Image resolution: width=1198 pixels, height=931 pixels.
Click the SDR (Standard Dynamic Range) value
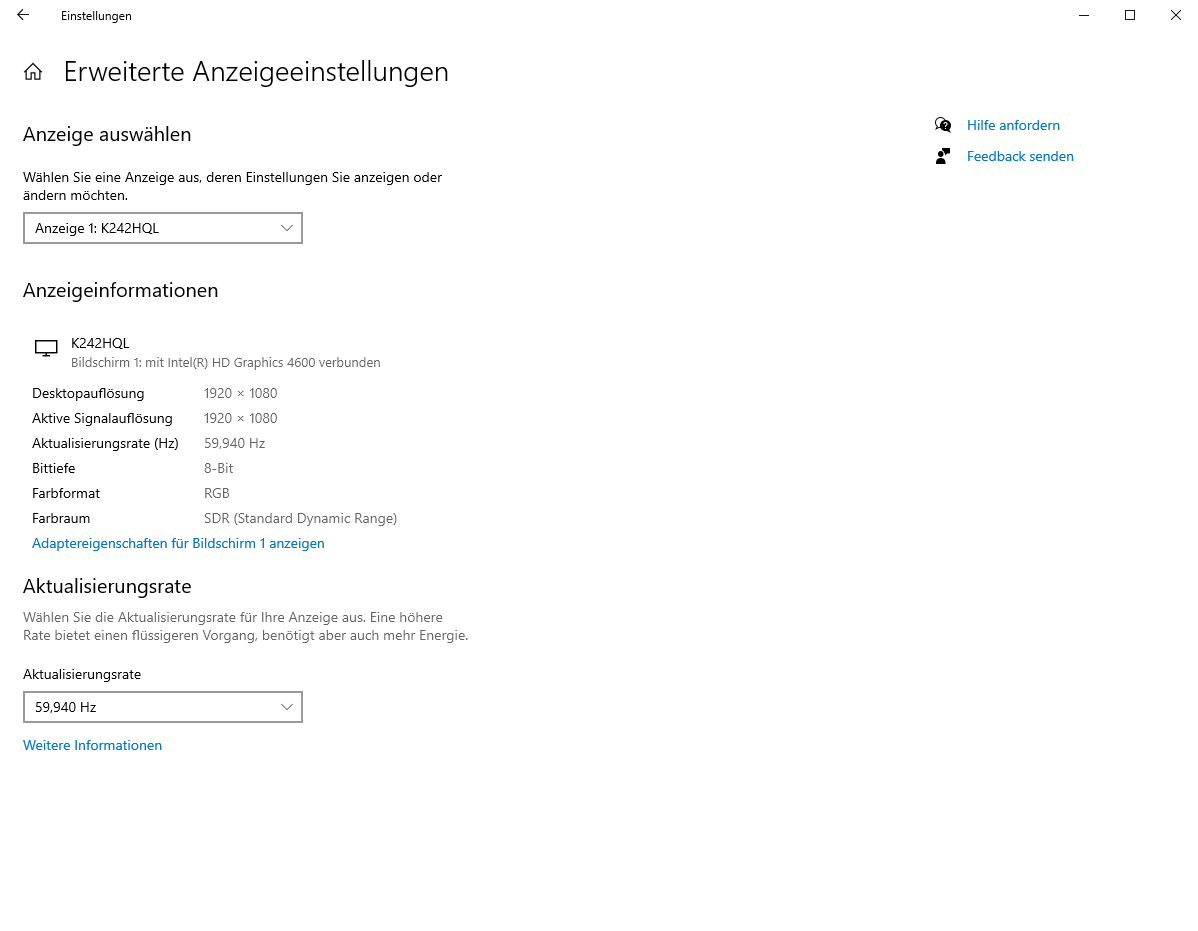point(300,519)
